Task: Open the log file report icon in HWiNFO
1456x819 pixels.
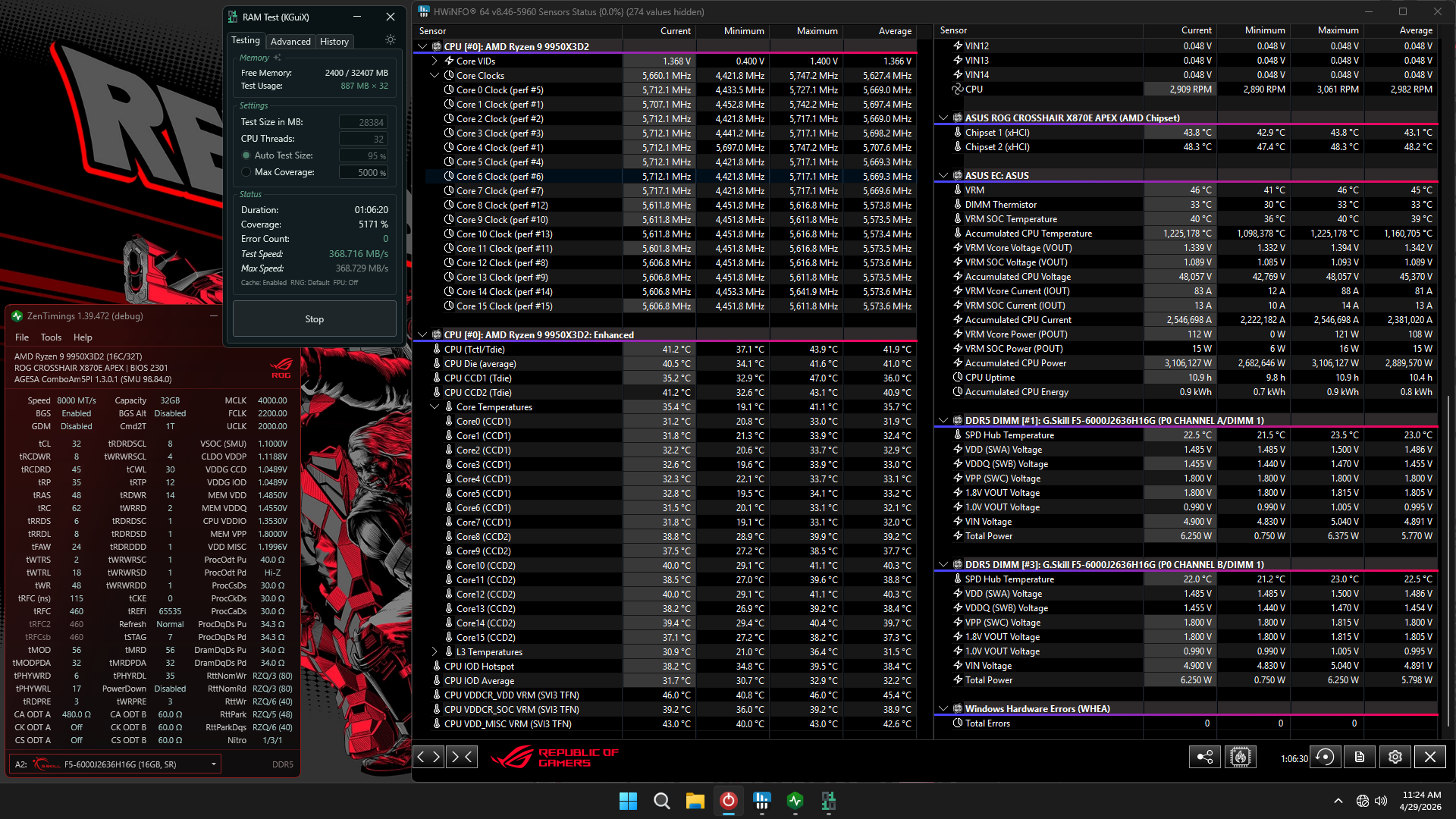Action: click(1360, 757)
